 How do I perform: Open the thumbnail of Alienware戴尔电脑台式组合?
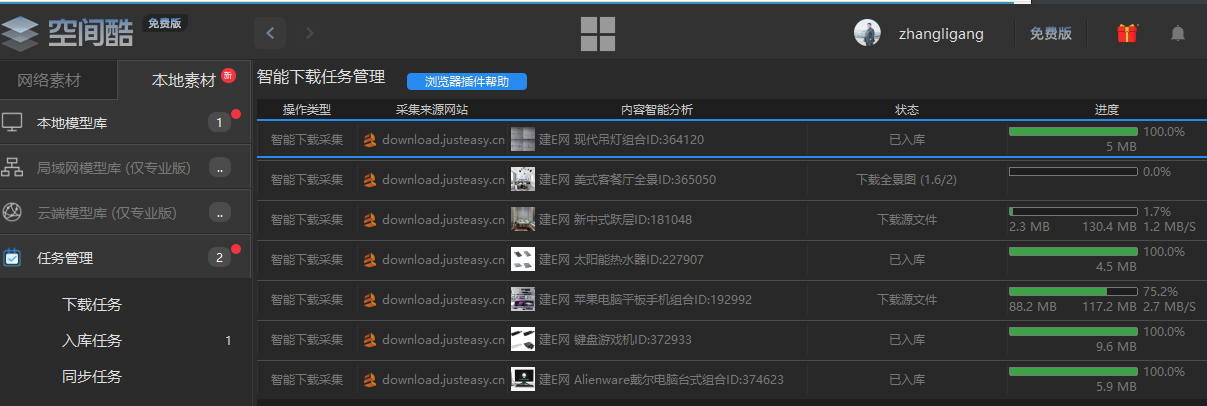coord(523,379)
